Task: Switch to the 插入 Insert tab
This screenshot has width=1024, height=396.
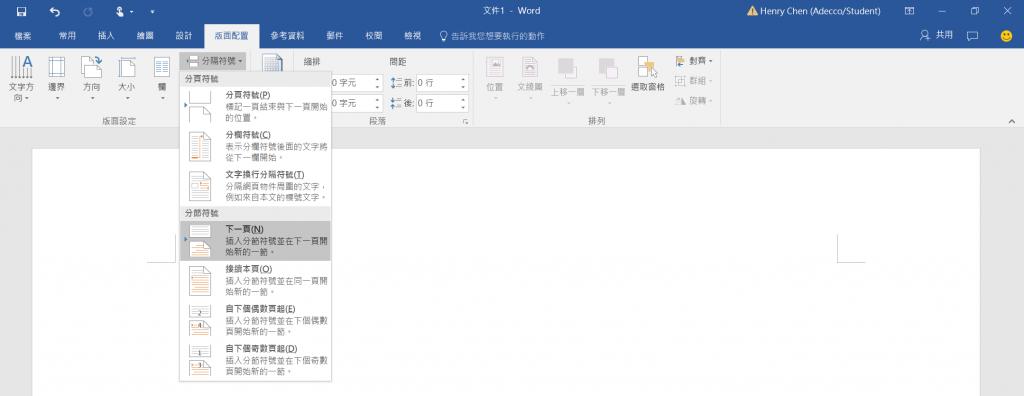Action: [x=106, y=36]
